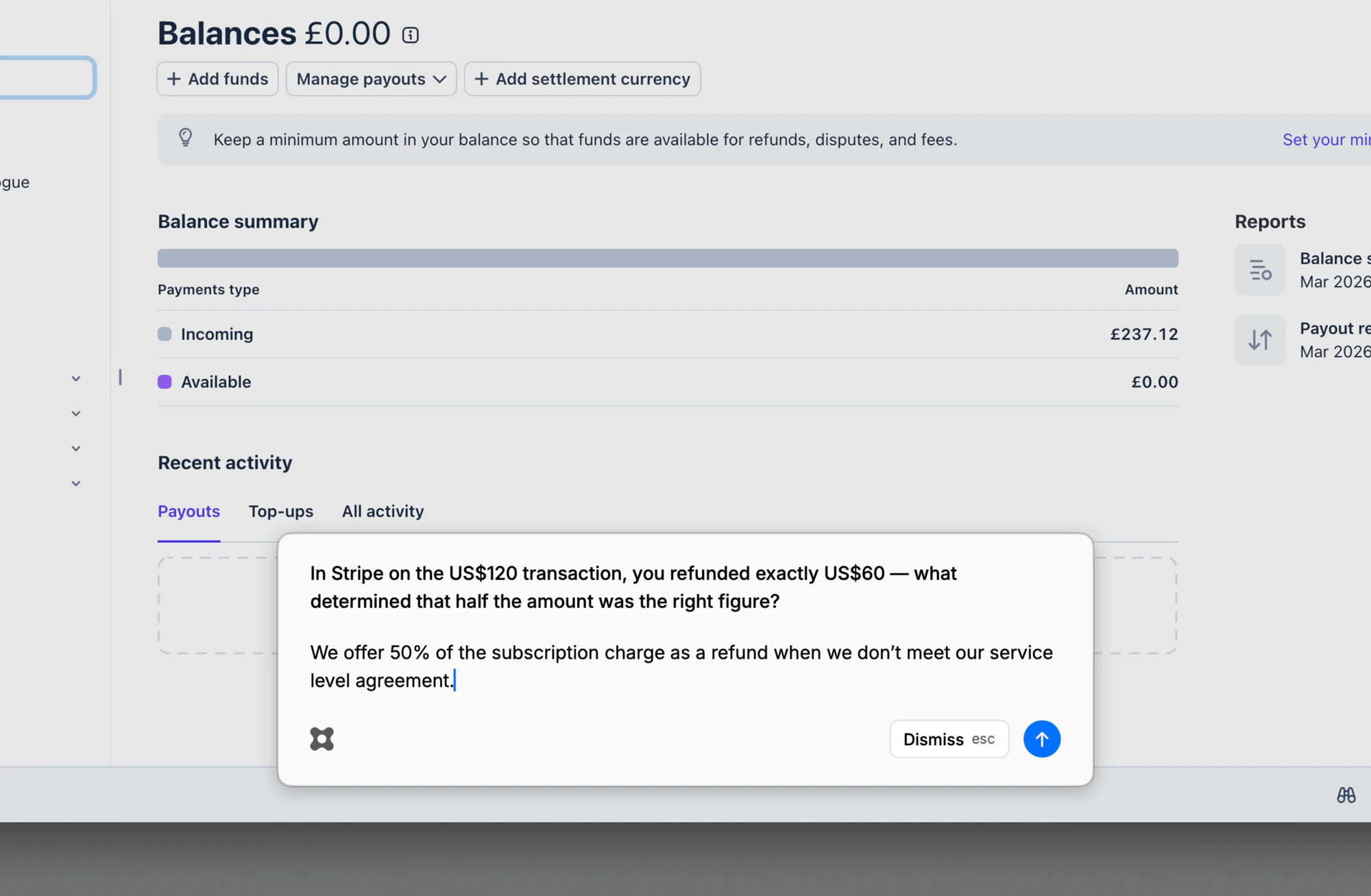Send the reply with blue arrow button
1371x896 pixels.
(x=1041, y=739)
